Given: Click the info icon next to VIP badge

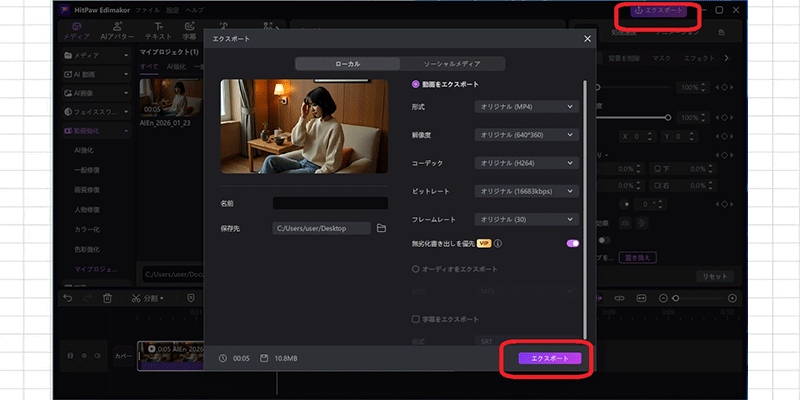Looking at the screenshot, I should click(498, 243).
